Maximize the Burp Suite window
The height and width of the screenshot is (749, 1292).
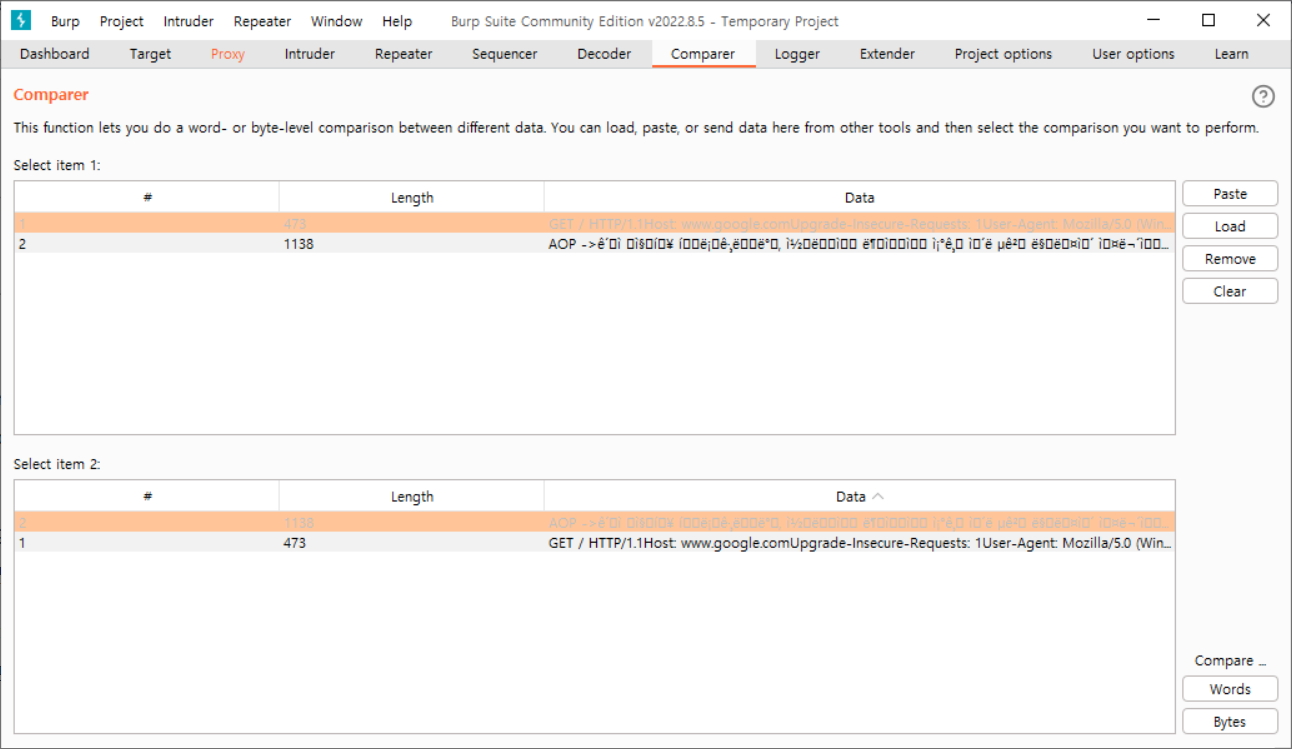tap(1208, 20)
